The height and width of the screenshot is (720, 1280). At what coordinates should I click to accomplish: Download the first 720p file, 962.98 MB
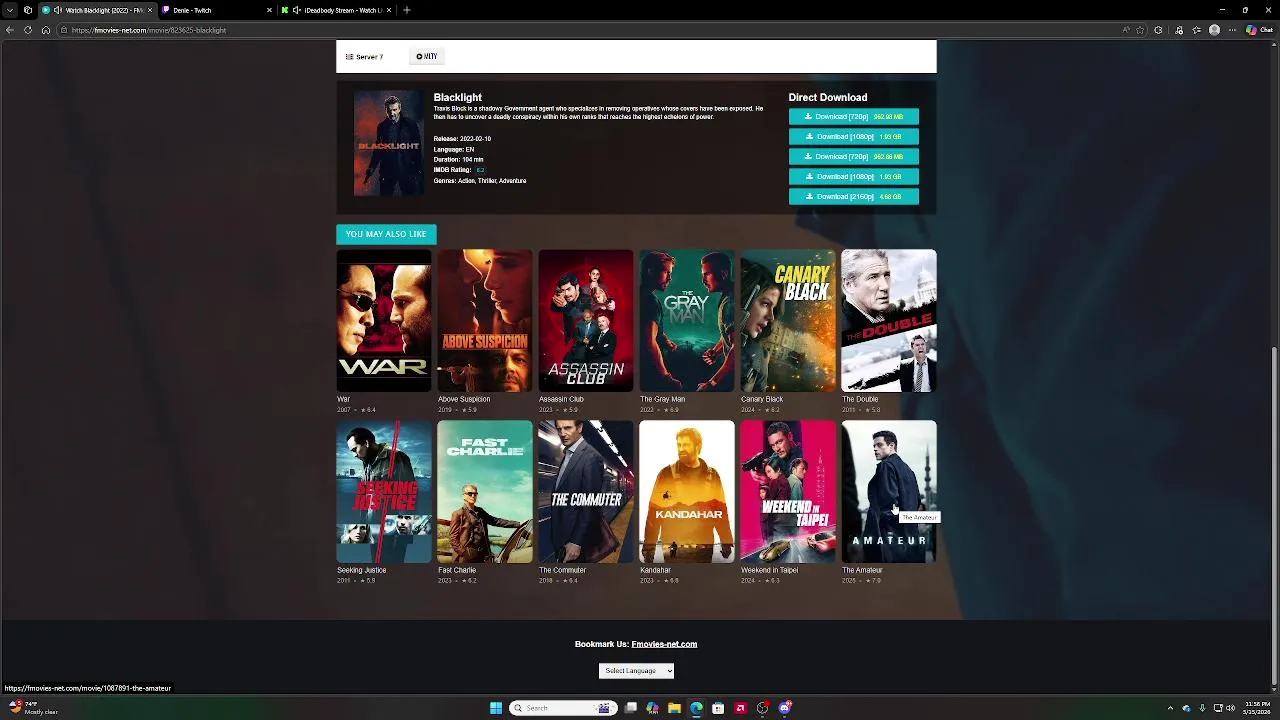point(854,117)
